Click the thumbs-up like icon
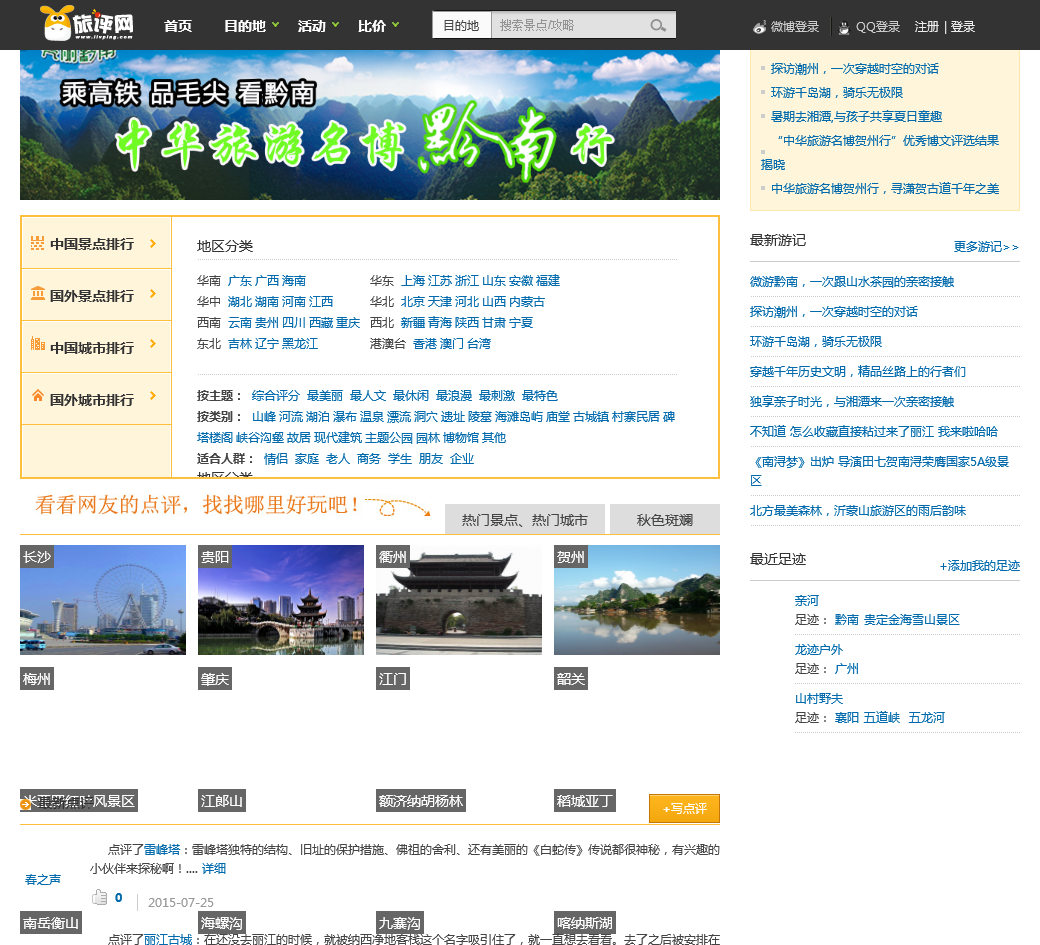1040x945 pixels. [99, 897]
